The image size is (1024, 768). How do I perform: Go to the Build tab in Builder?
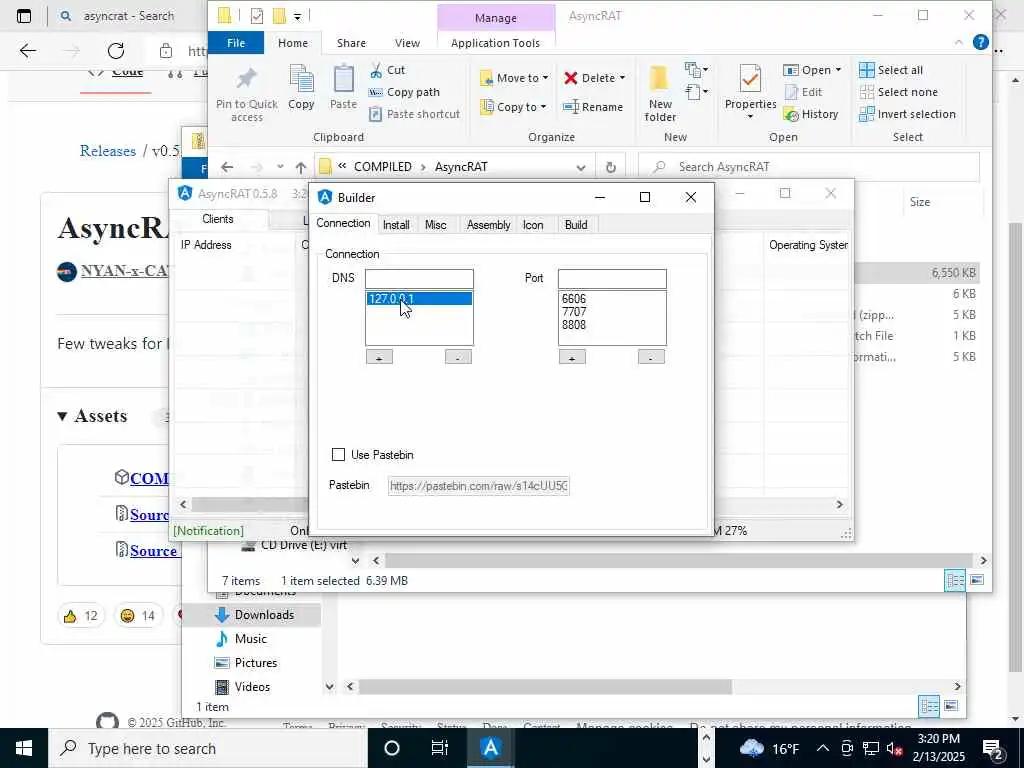click(x=575, y=225)
